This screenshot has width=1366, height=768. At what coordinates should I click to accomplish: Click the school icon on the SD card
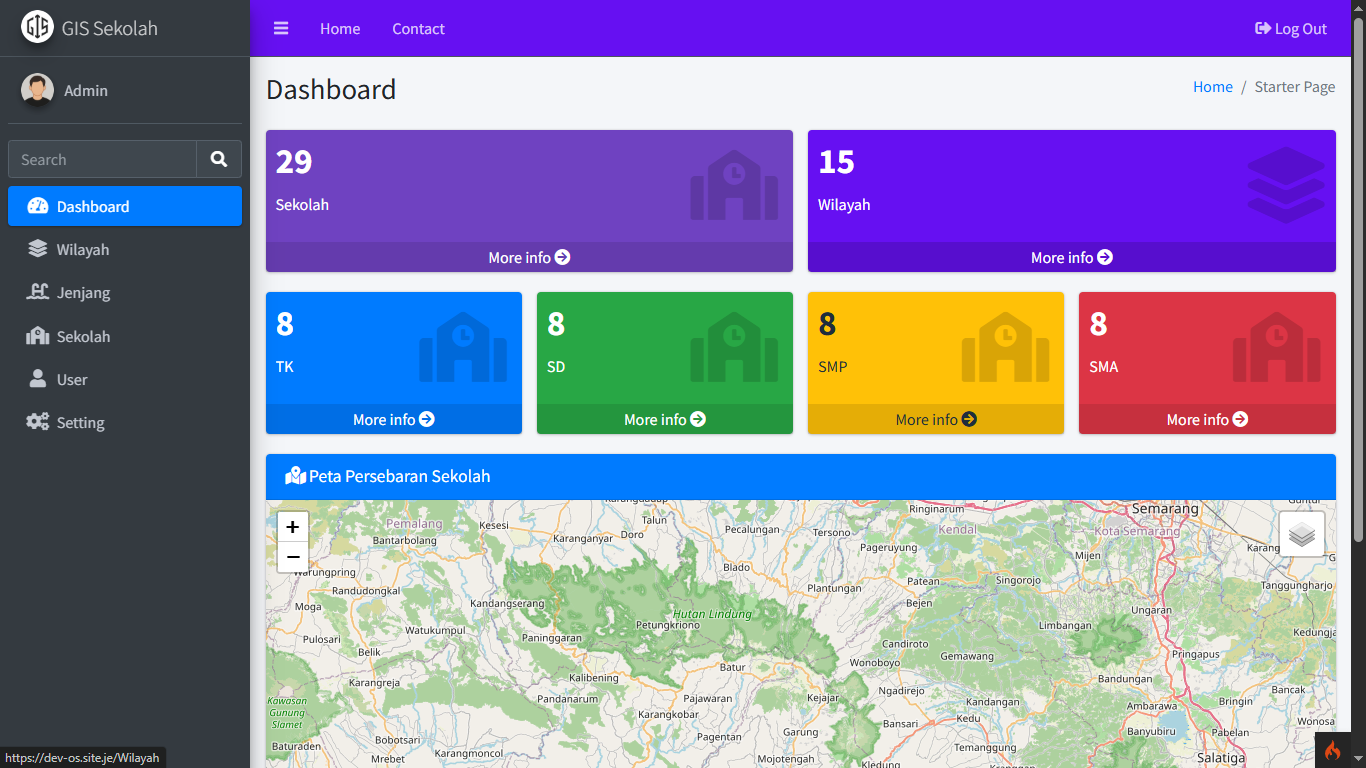(734, 347)
